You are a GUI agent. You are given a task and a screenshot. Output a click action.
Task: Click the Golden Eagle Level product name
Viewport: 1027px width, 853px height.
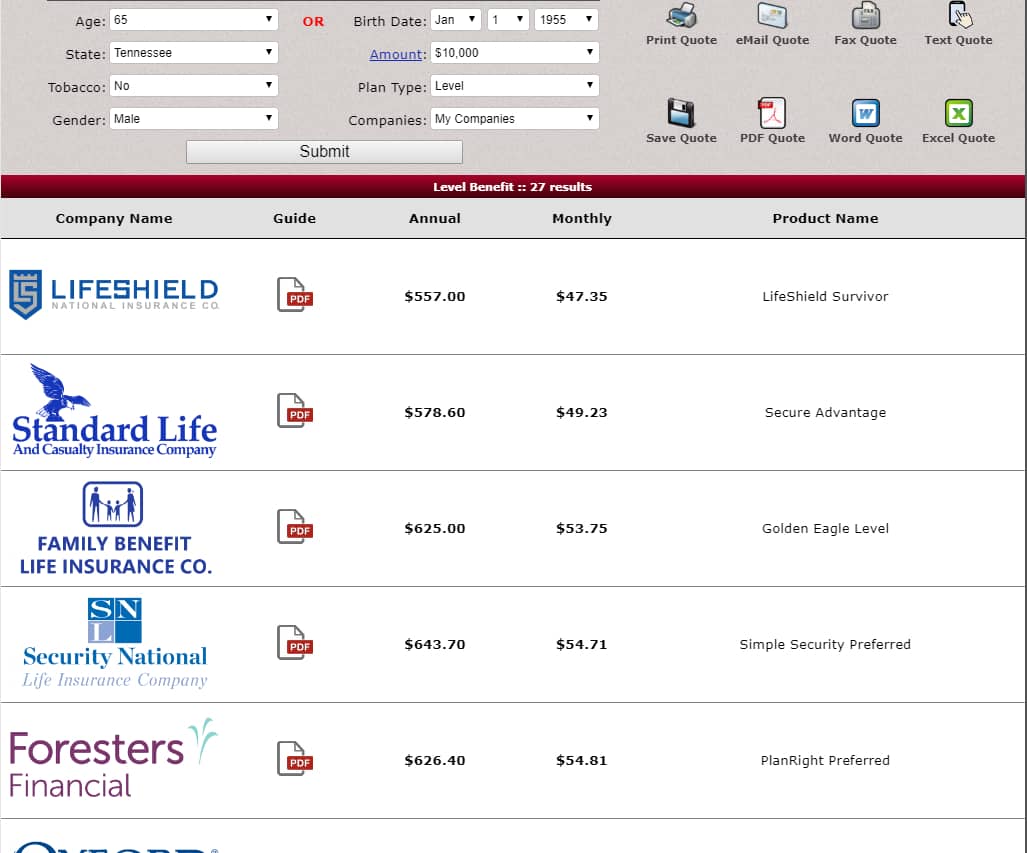coord(825,528)
